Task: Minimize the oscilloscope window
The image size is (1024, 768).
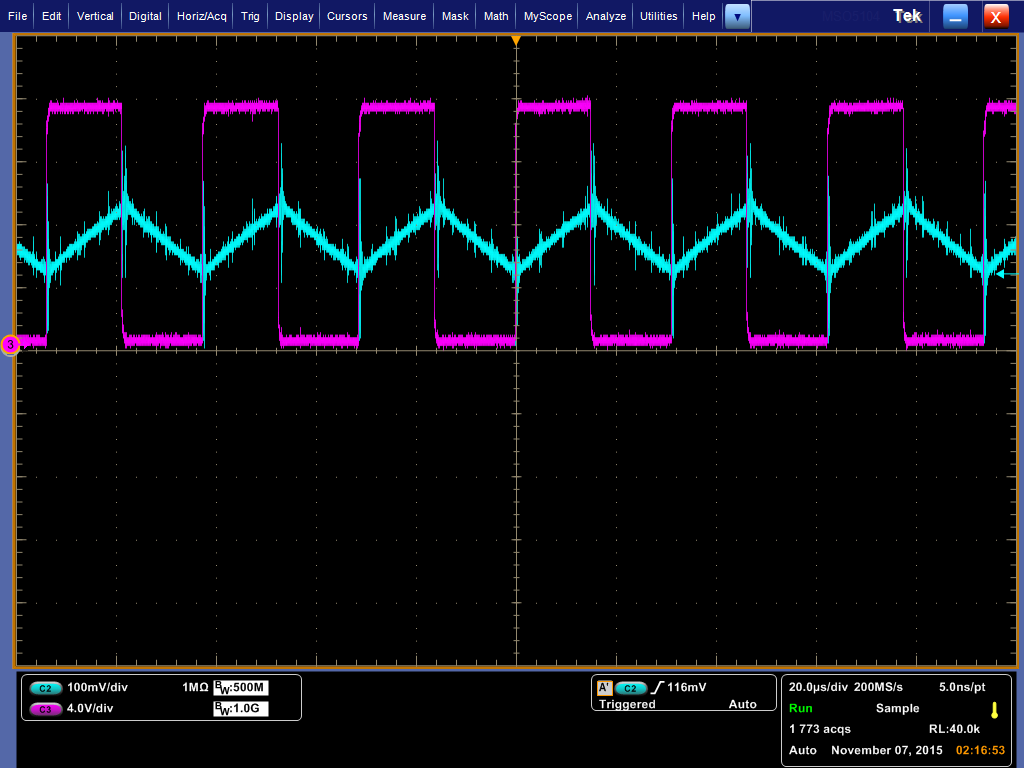Action: pyautogui.click(x=955, y=17)
